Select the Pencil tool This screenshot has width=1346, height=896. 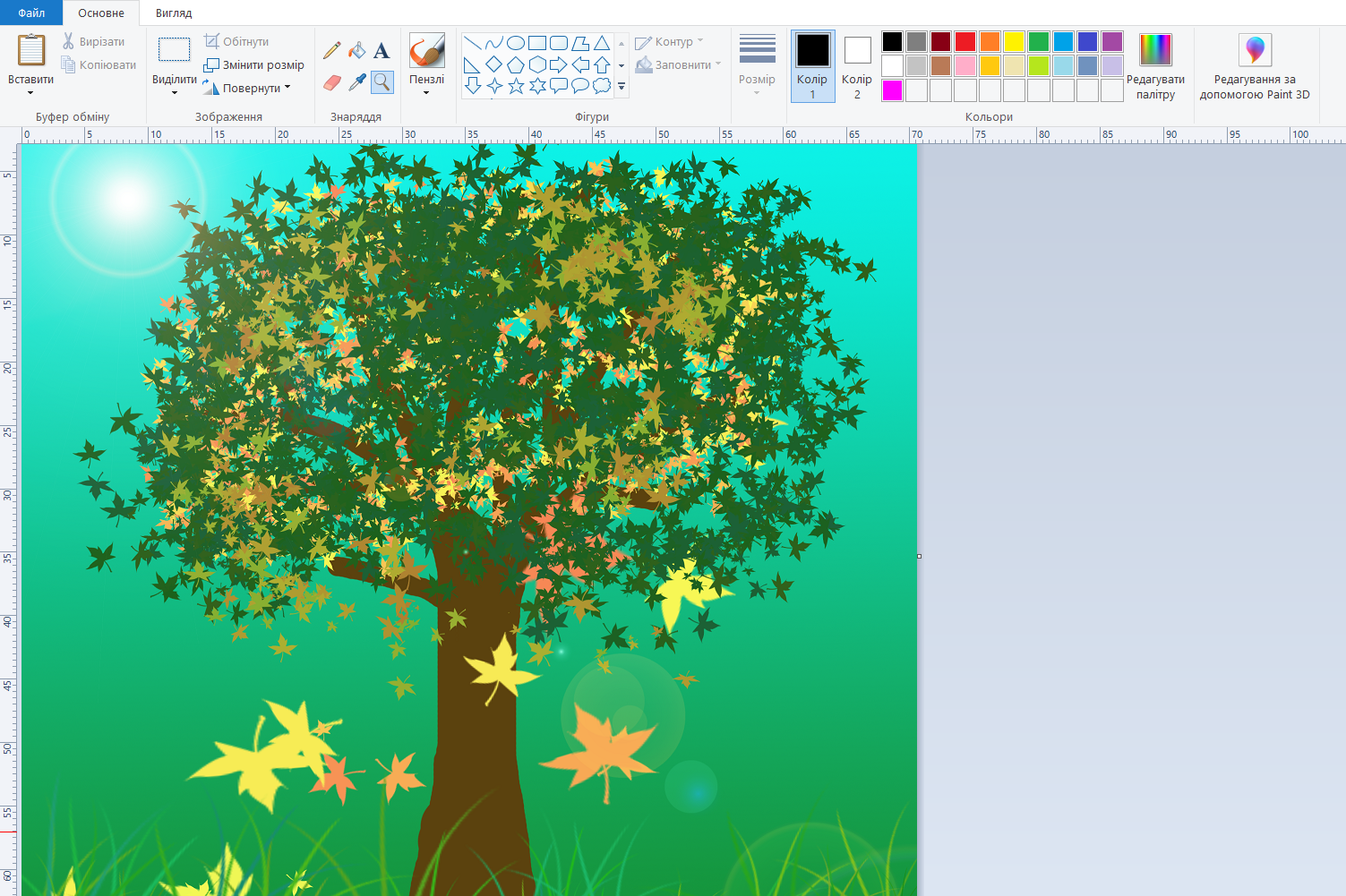[x=332, y=50]
